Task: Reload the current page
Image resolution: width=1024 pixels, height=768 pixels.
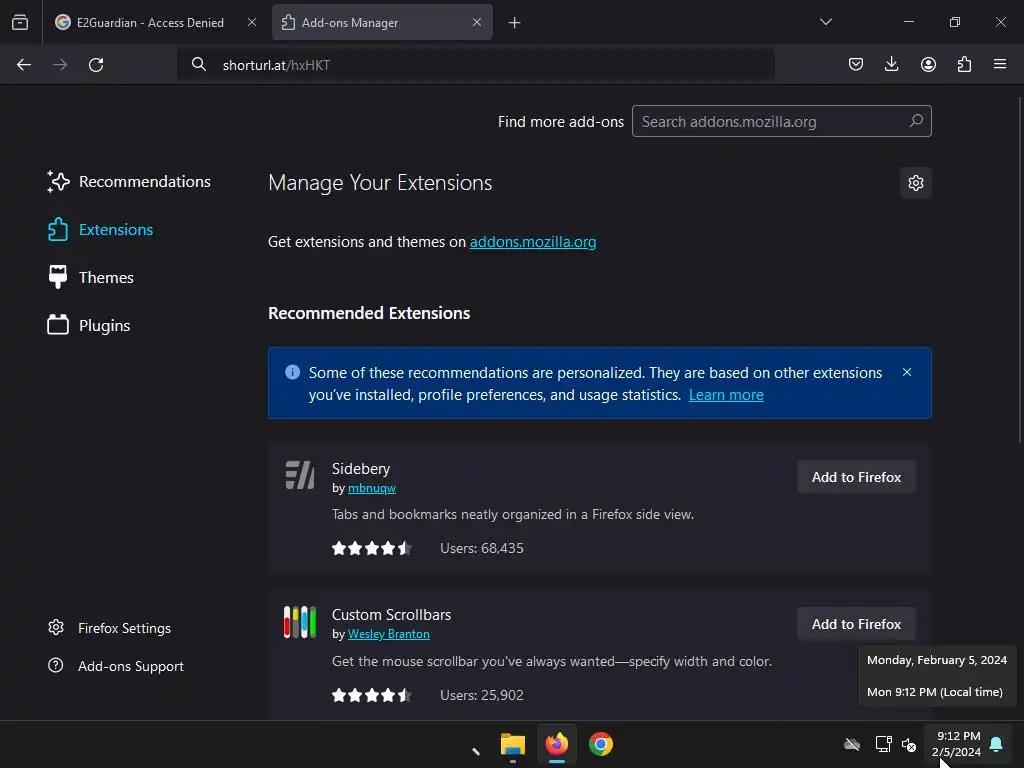Action: [96, 65]
